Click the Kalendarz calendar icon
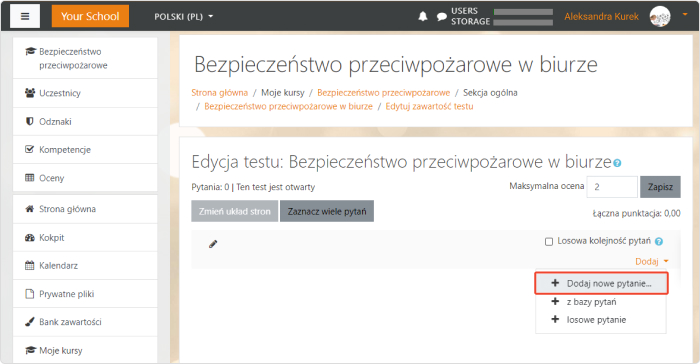Viewport: 700px width, 364px height. click(29, 265)
